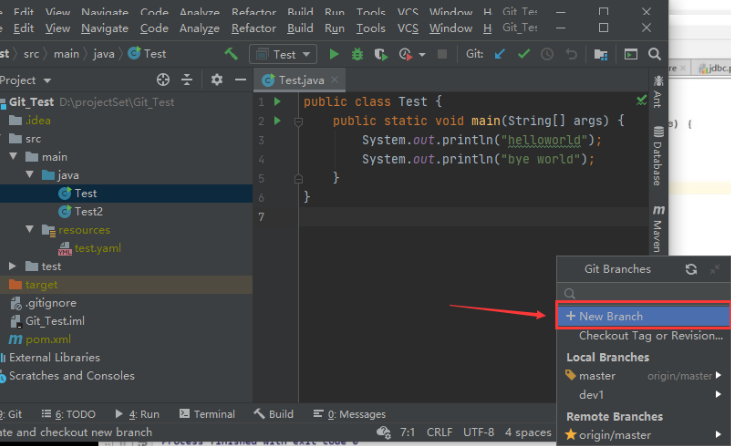Viewport: 731px width, 446px height.
Task: Run the Test configuration
Action: pyautogui.click(x=334, y=55)
